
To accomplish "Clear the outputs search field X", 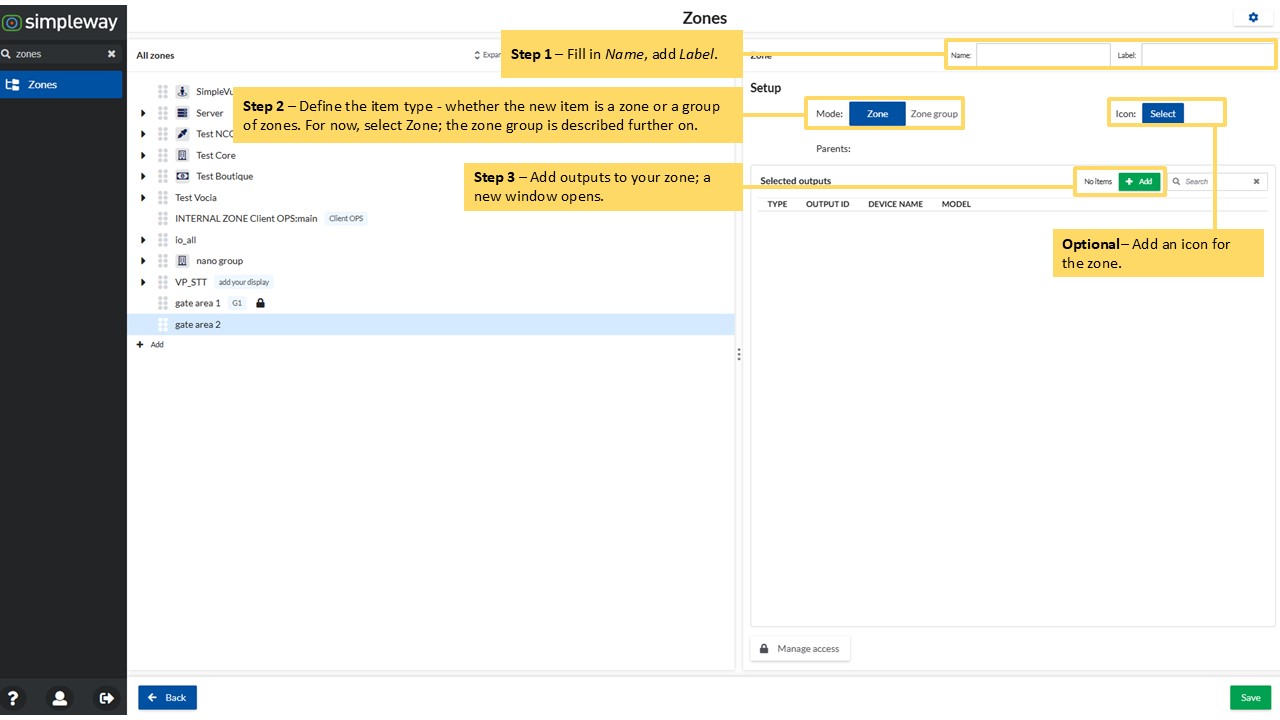I will pyautogui.click(x=1257, y=181).
